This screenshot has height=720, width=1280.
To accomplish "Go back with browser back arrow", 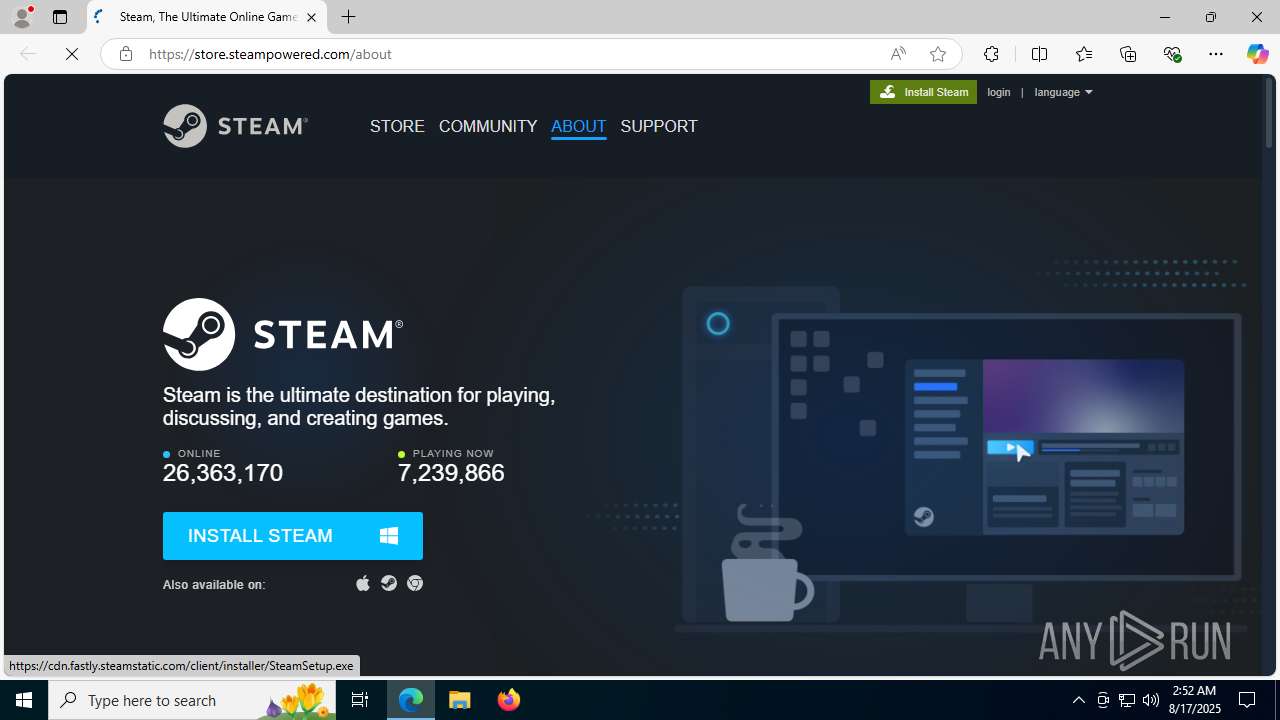I will (28, 54).
